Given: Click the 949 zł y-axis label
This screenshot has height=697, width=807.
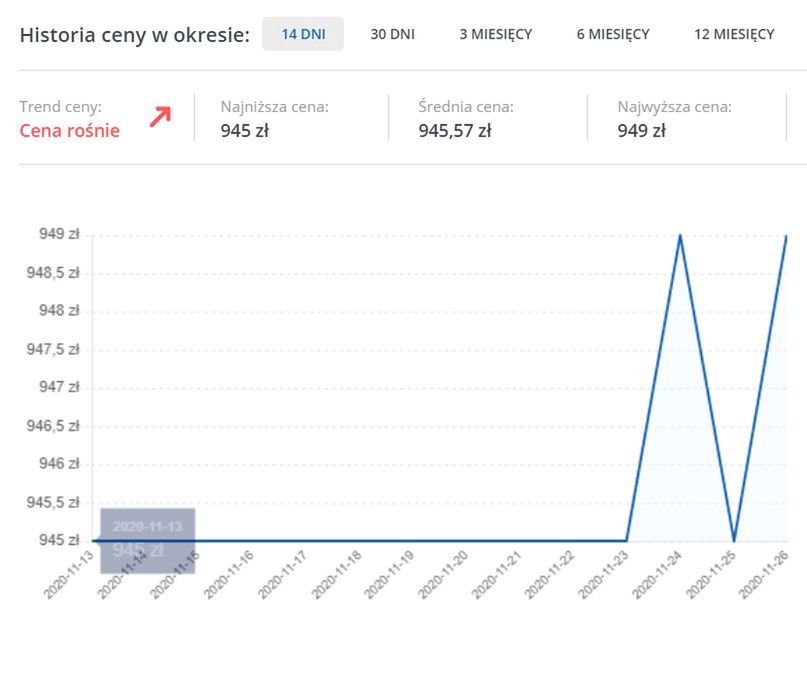Looking at the screenshot, I should click(x=59, y=234).
